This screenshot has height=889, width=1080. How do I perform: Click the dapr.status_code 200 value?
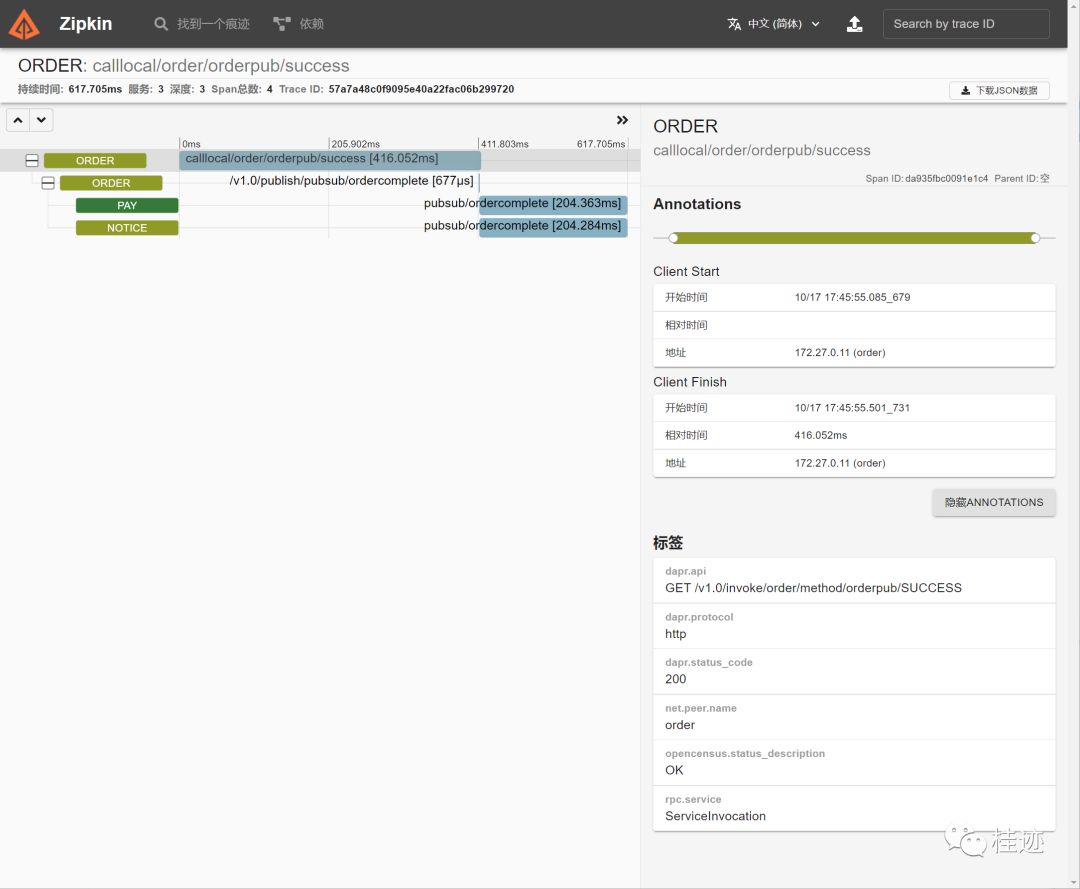coord(675,679)
